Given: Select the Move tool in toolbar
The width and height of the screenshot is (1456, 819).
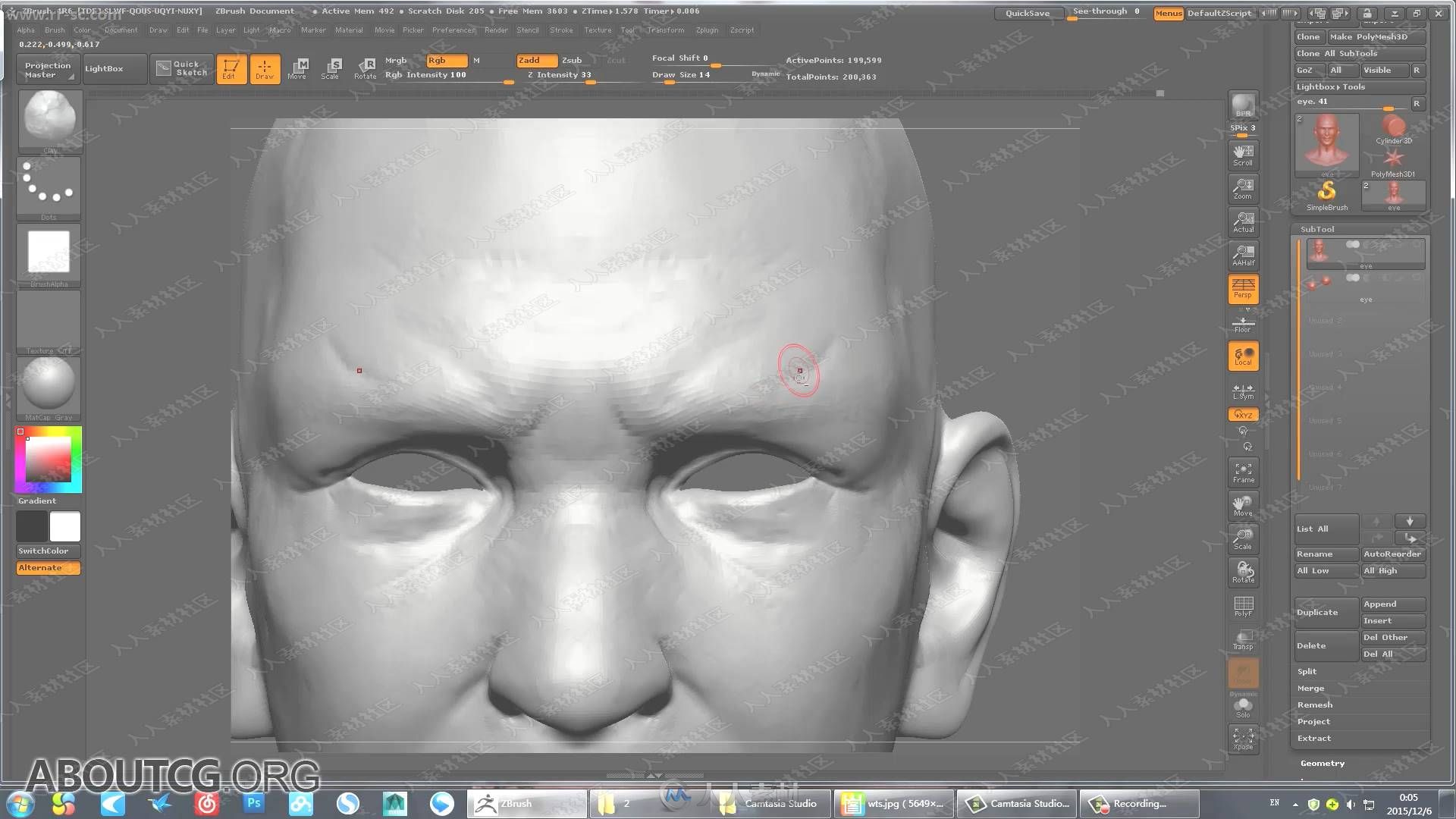Looking at the screenshot, I should coord(300,67).
